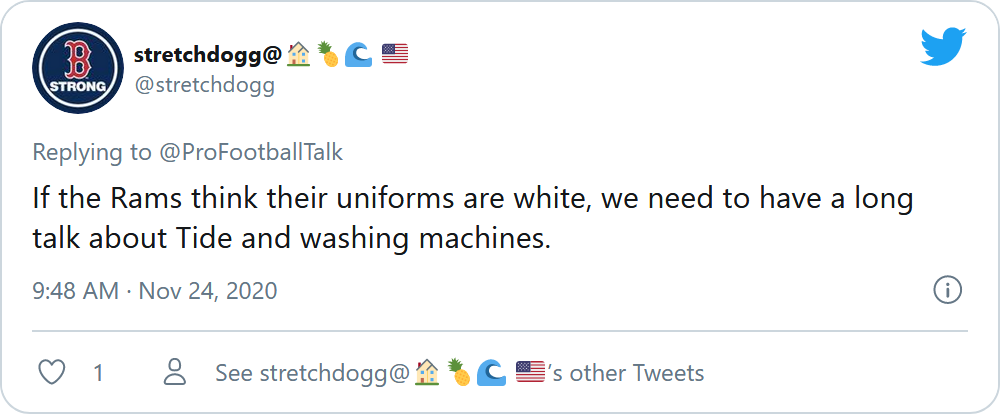Screen dimensions: 1000x414
Task: Click the tweet text about Rams uniforms
Action: 473,219
